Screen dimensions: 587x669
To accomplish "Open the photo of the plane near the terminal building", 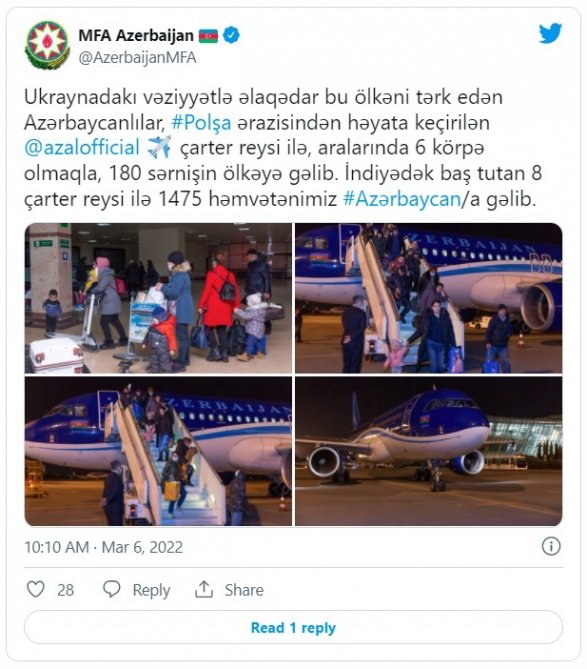I will point(429,451).
